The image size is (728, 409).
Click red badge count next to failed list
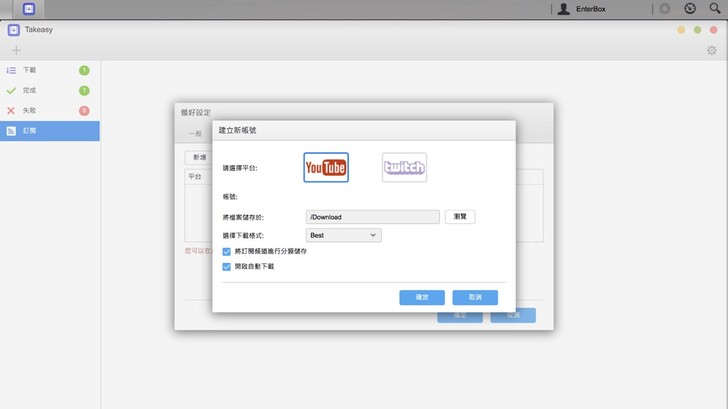coord(84,110)
